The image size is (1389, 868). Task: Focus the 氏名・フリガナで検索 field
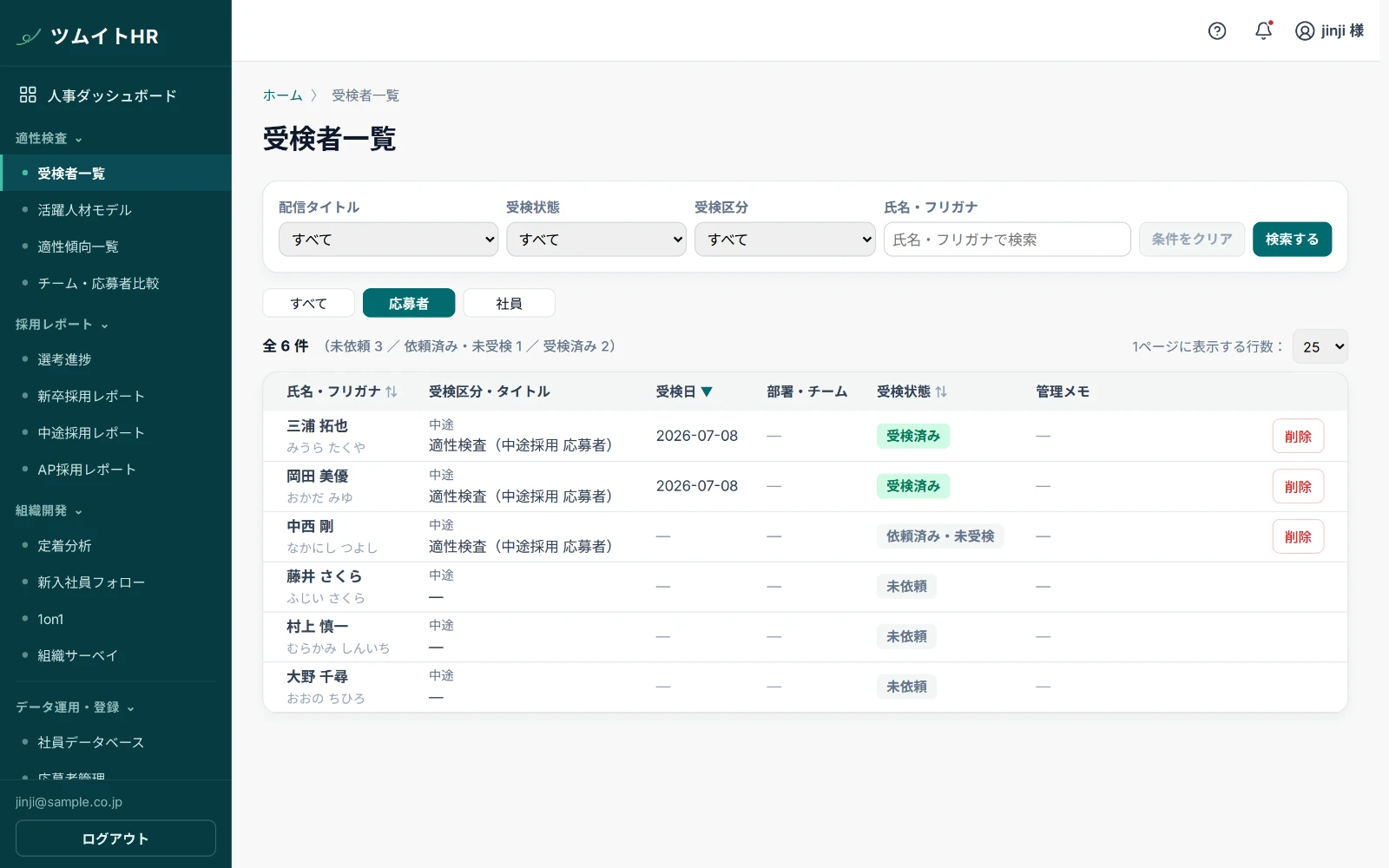tap(1007, 240)
